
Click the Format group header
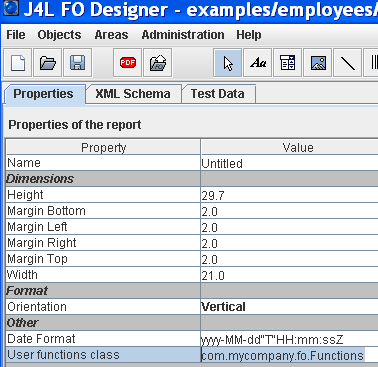coord(103,291)
